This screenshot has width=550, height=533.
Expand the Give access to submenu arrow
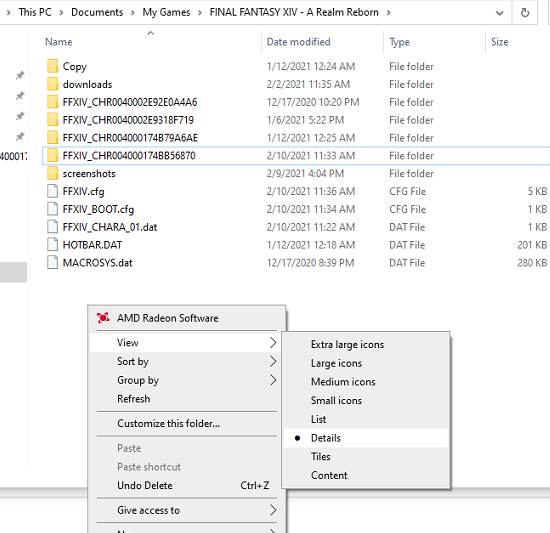273,510
